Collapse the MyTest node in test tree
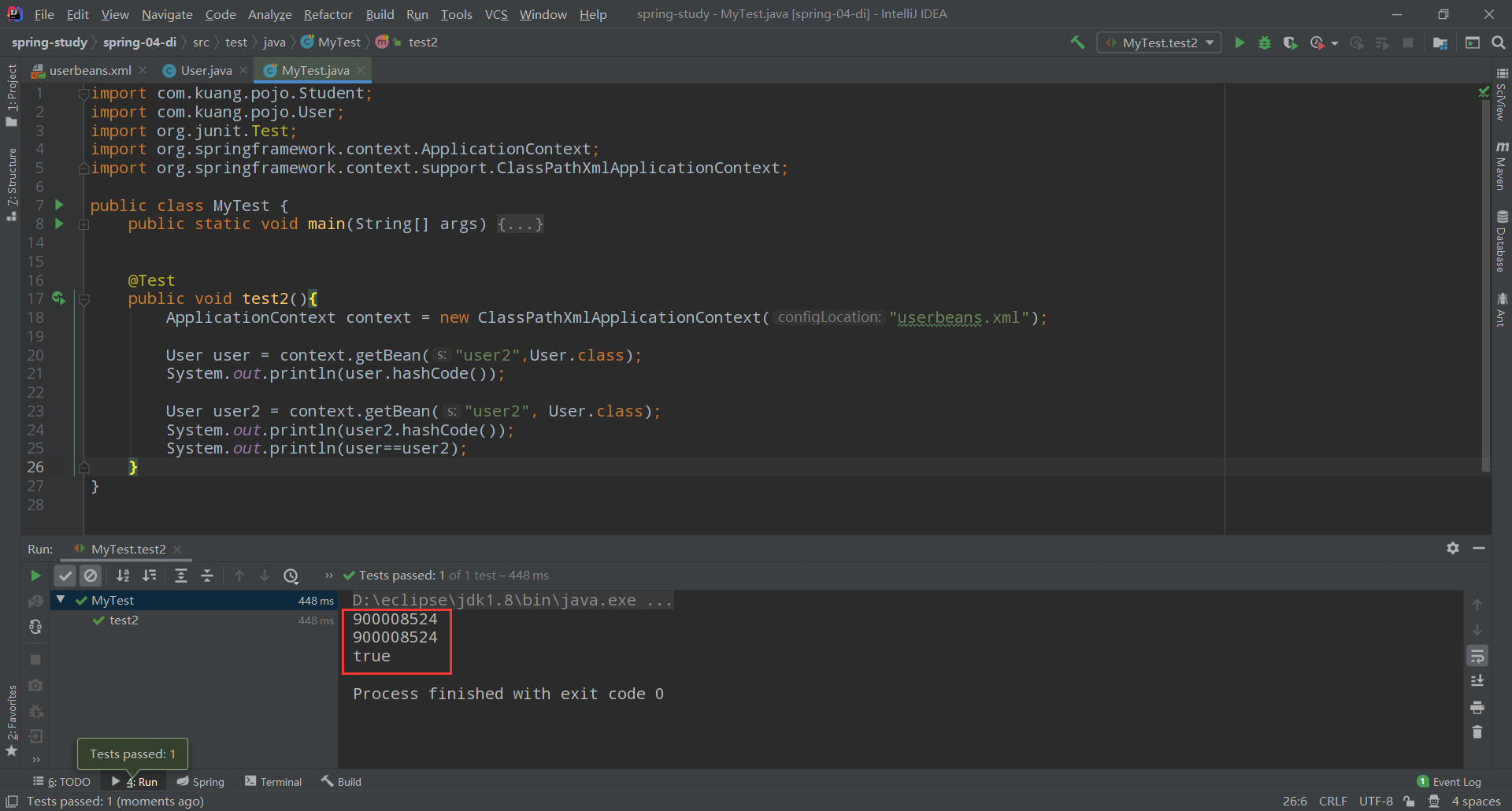Screen dimensions: 1512x811 pos(61,600)
